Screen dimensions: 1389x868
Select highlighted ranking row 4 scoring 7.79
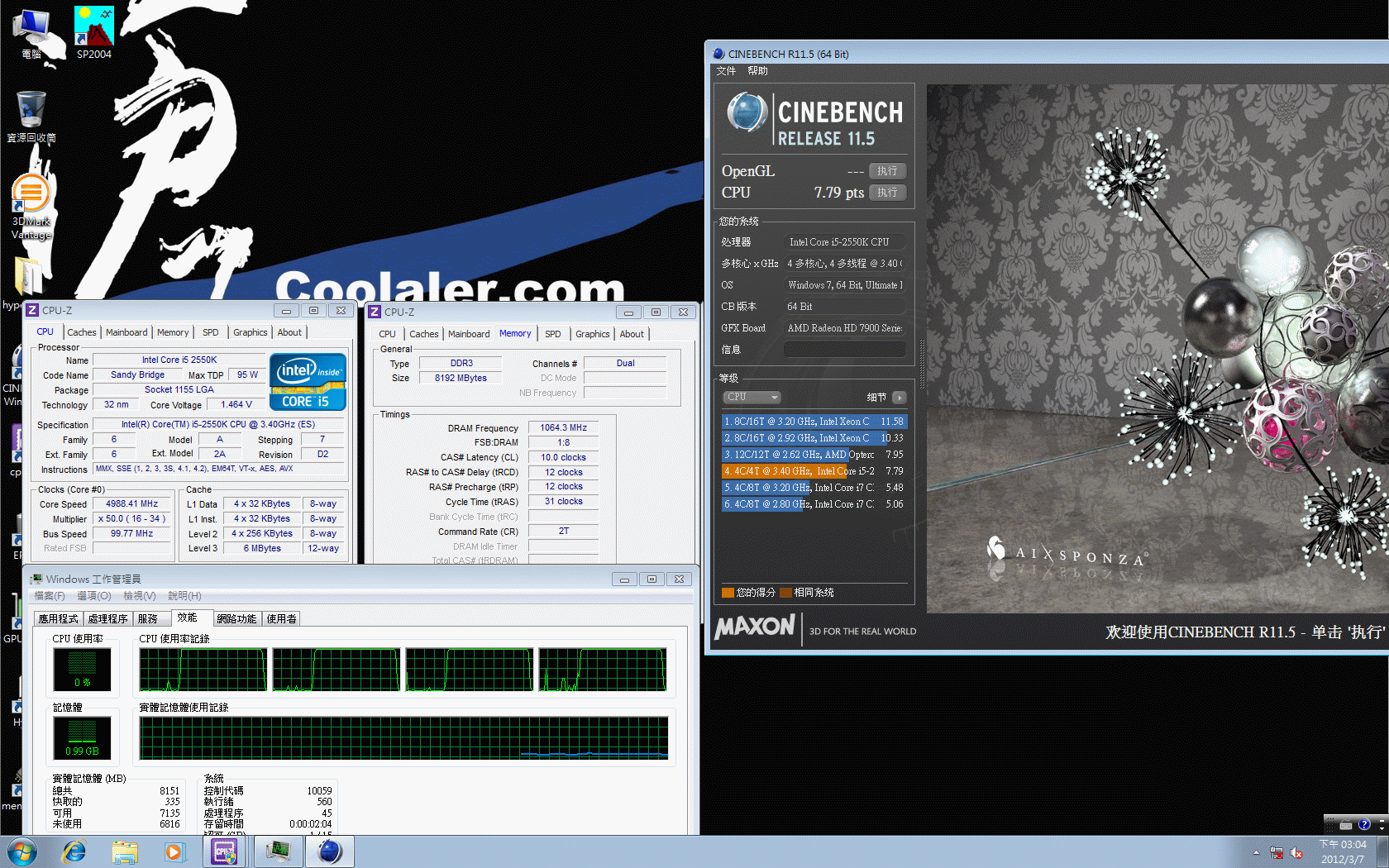(x=814, y=471)
